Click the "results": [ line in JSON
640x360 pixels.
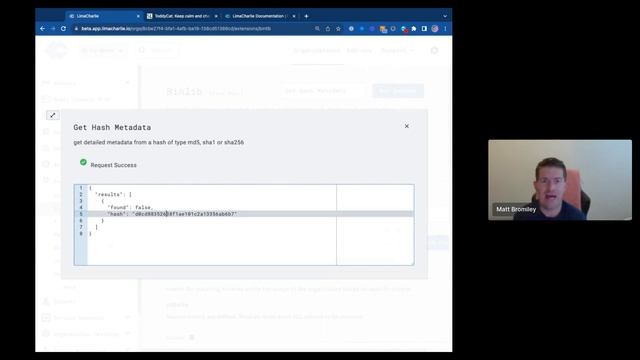(113, 194)
